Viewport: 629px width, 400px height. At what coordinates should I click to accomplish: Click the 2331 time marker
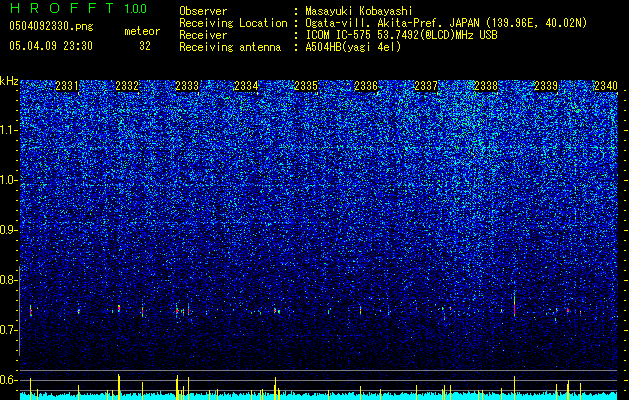pyautogui.click(x=67, y=85)
